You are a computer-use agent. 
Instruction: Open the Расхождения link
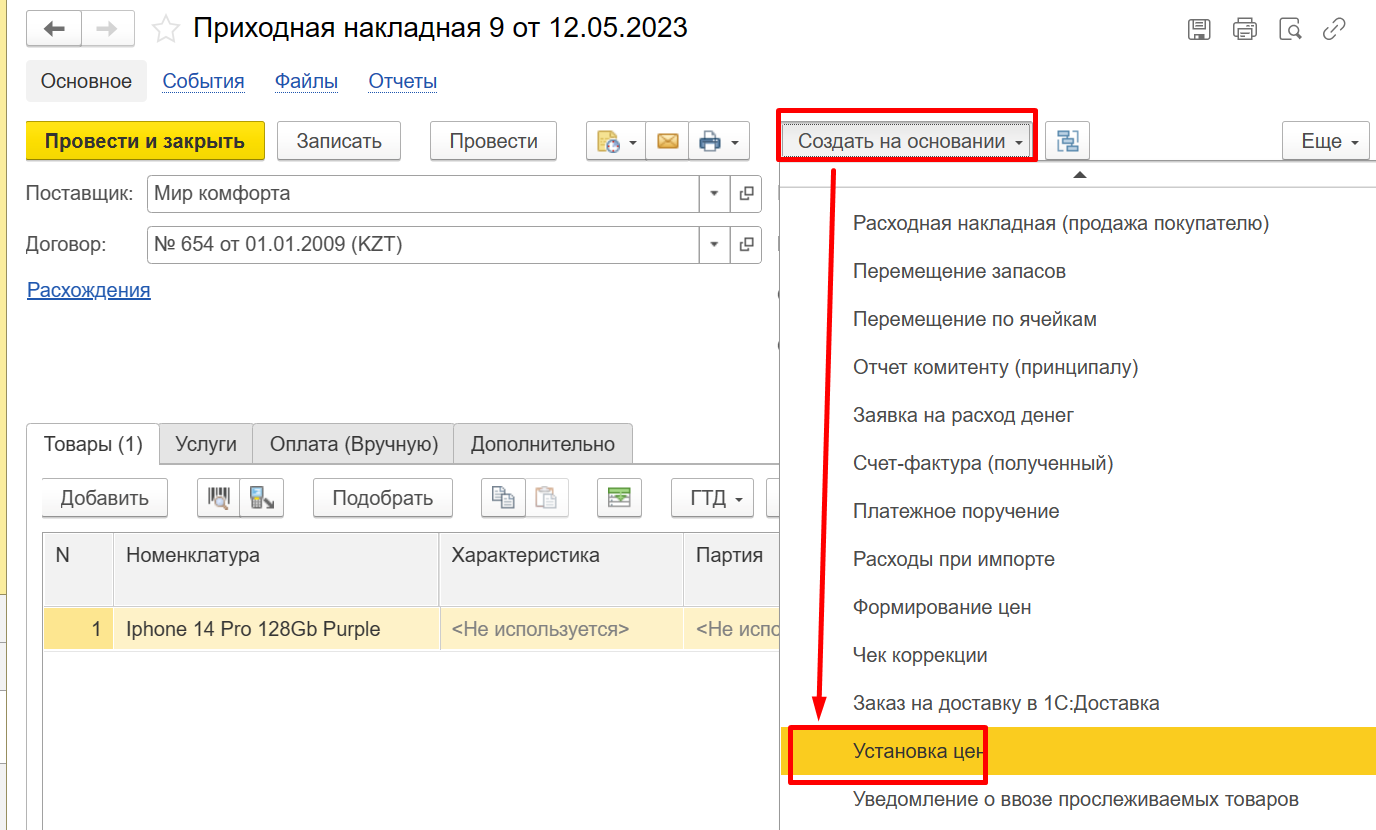click(88, 291)
